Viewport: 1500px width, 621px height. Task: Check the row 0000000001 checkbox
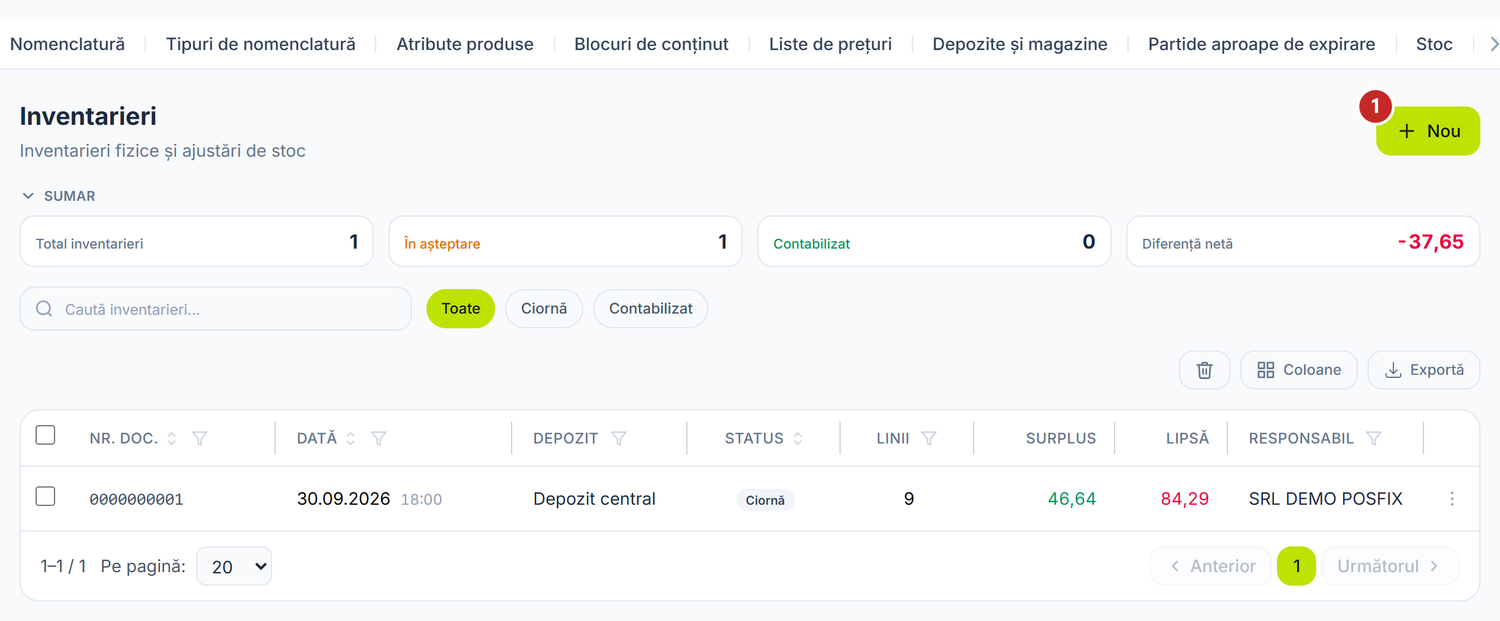coord(45,496)
